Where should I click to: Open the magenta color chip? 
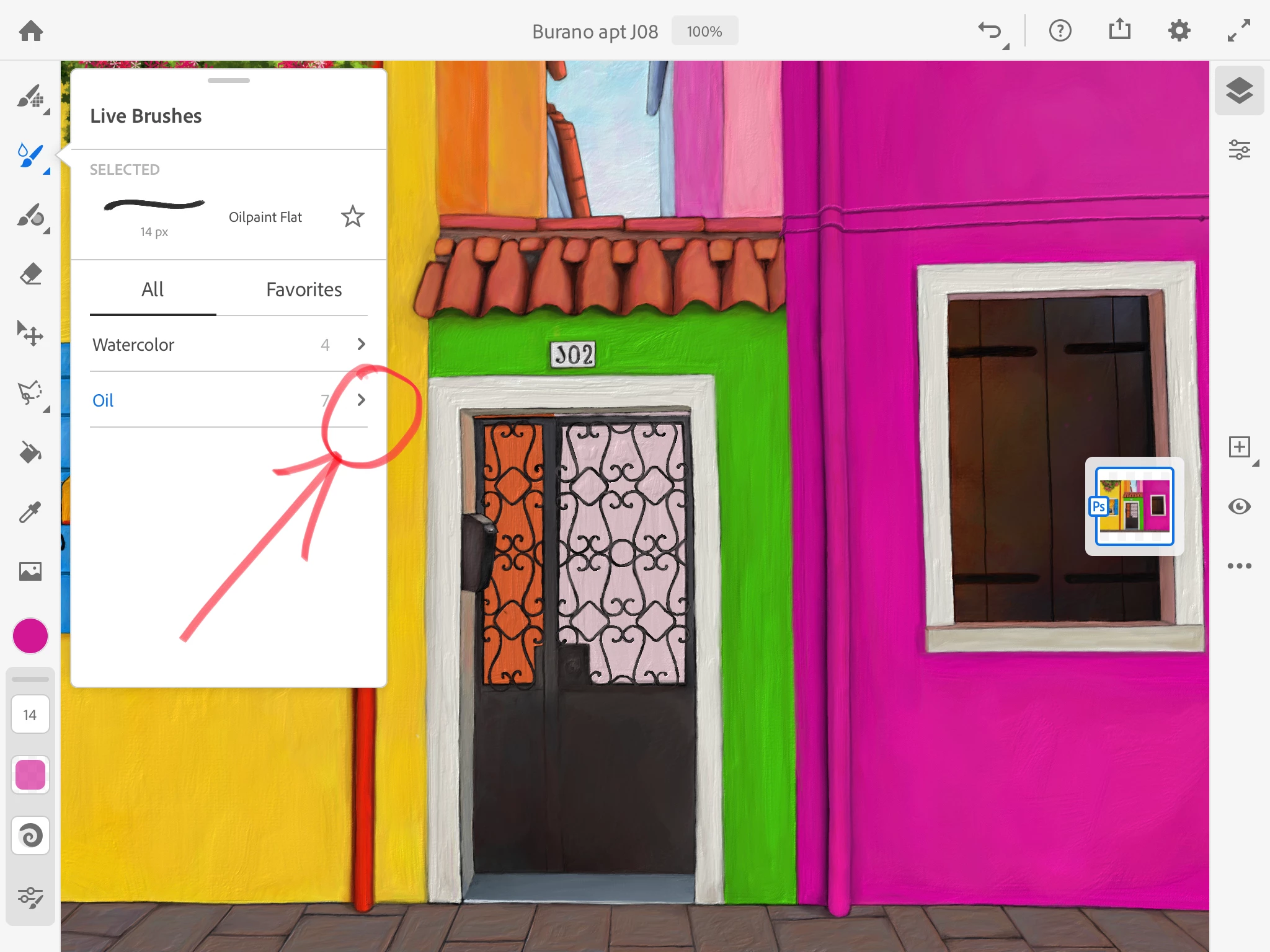30,636
